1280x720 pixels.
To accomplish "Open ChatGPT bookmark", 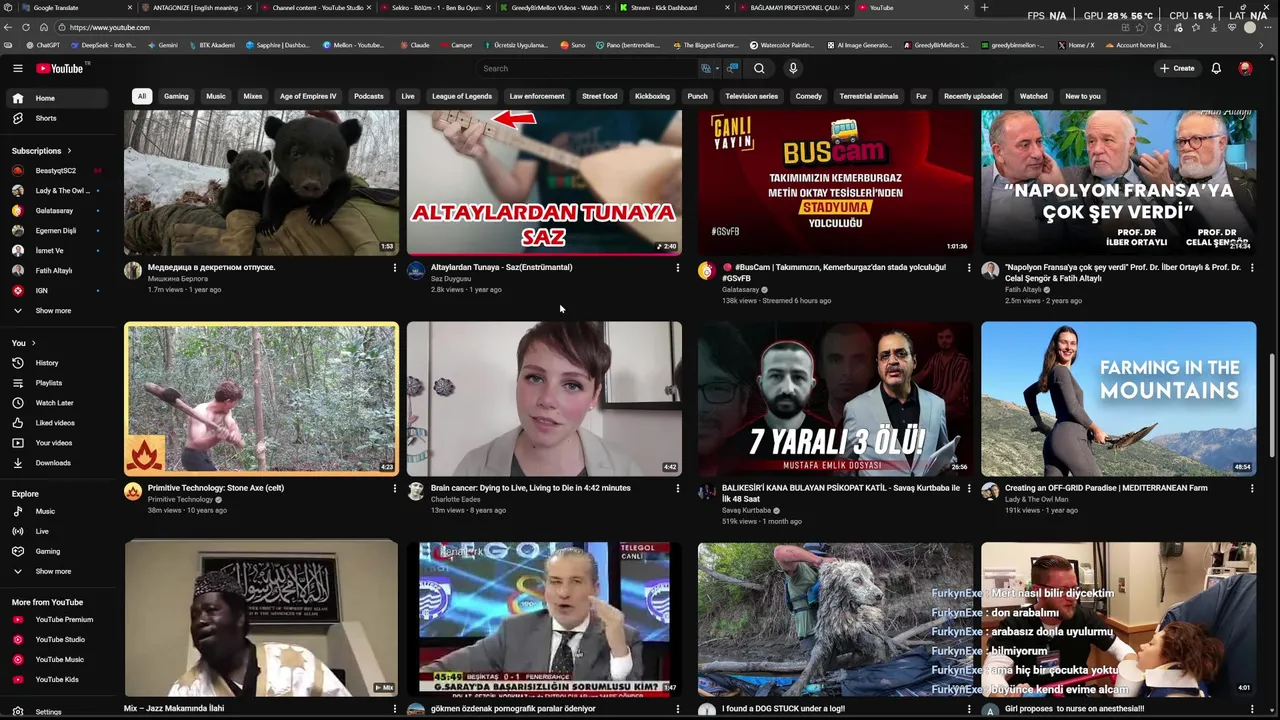I will (42, 45).
